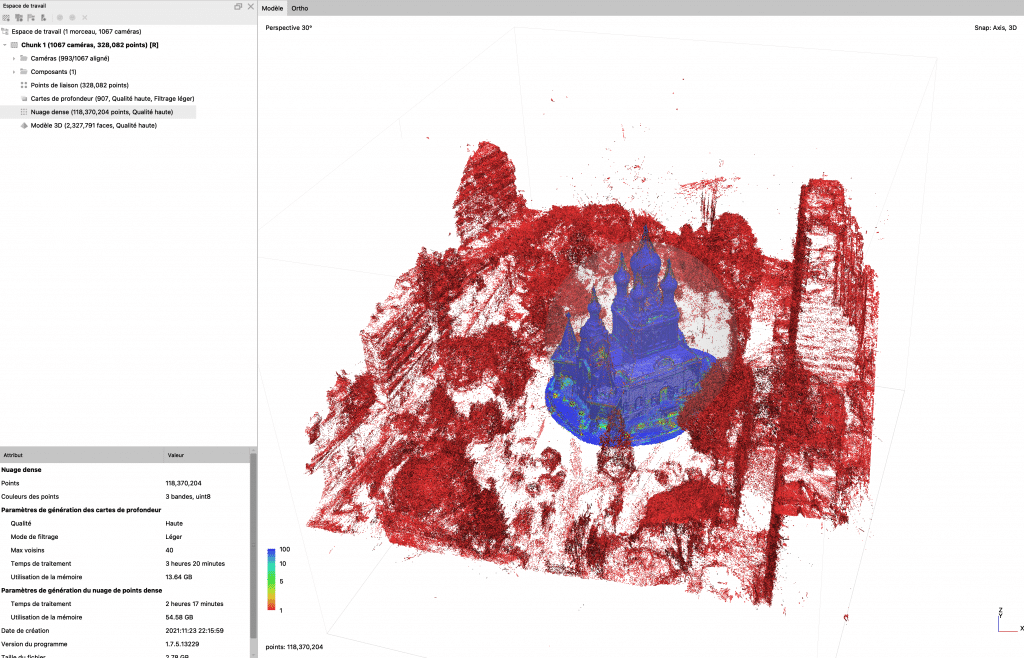The width and height of the screenshot is (1024, 658).
Task: Click the Version du programme value 1.7.5.13229
Action: point(184,644)
